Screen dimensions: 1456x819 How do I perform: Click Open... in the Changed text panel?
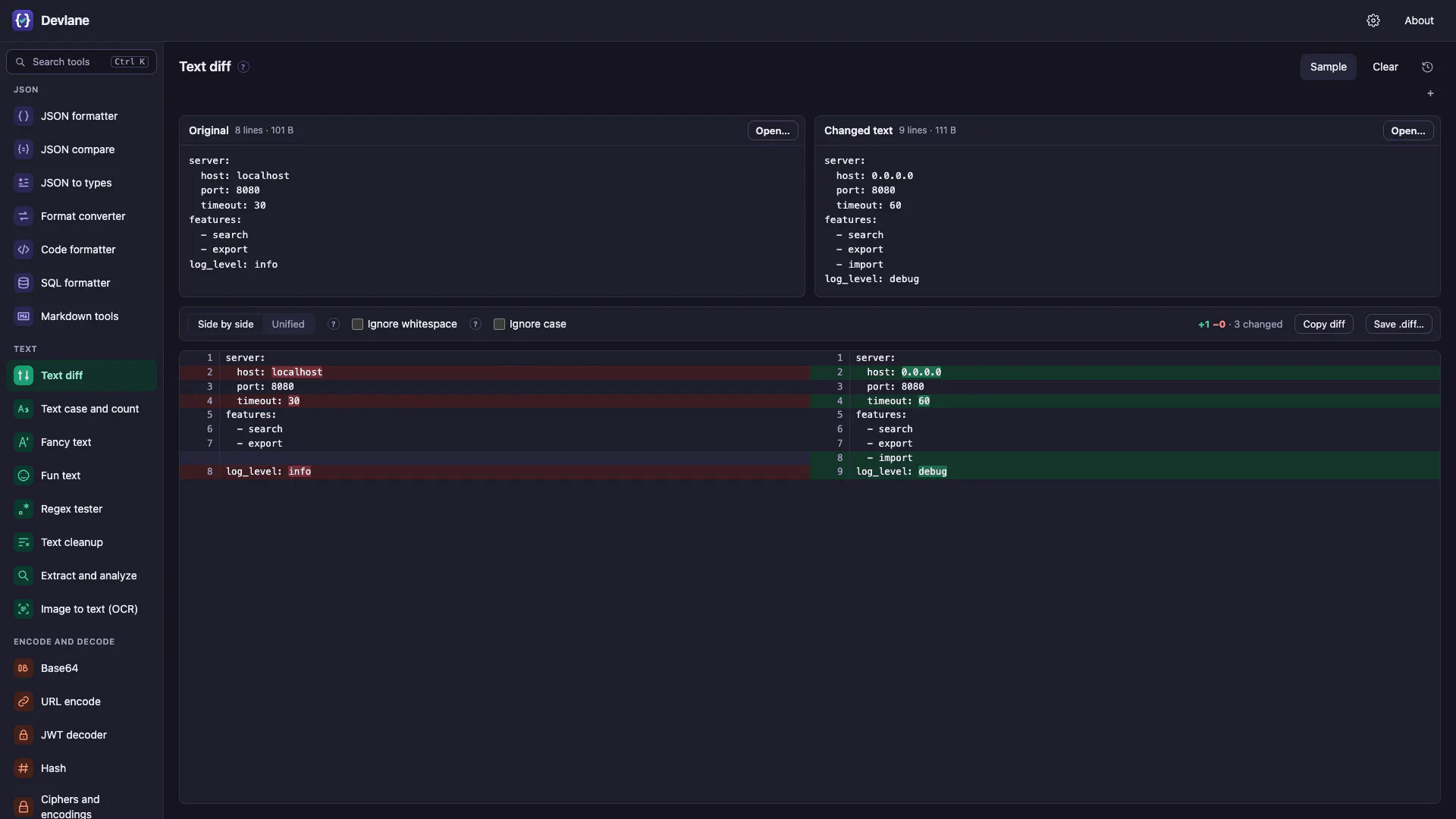pos(1407,130)
